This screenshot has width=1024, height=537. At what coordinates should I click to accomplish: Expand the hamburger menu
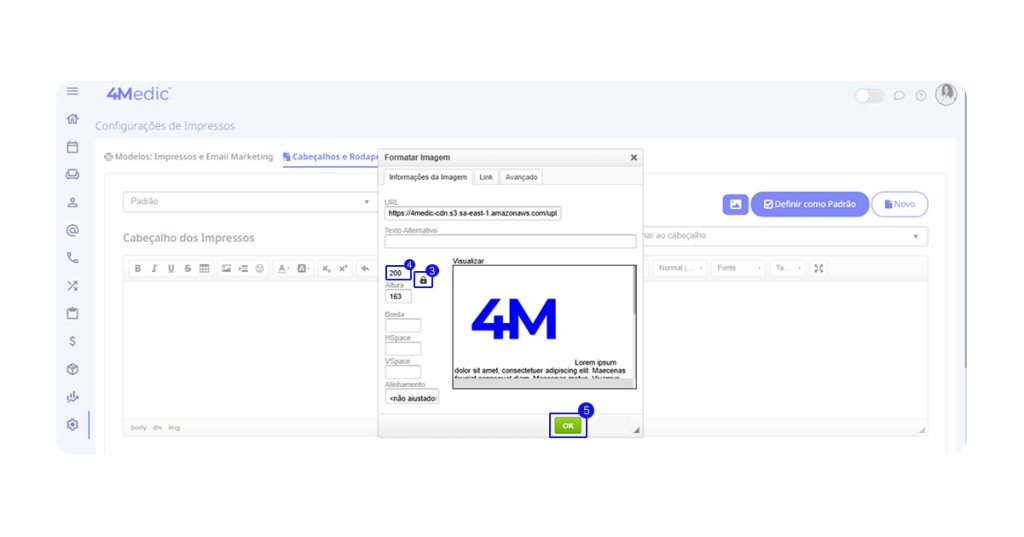click(x=72, y=92)
